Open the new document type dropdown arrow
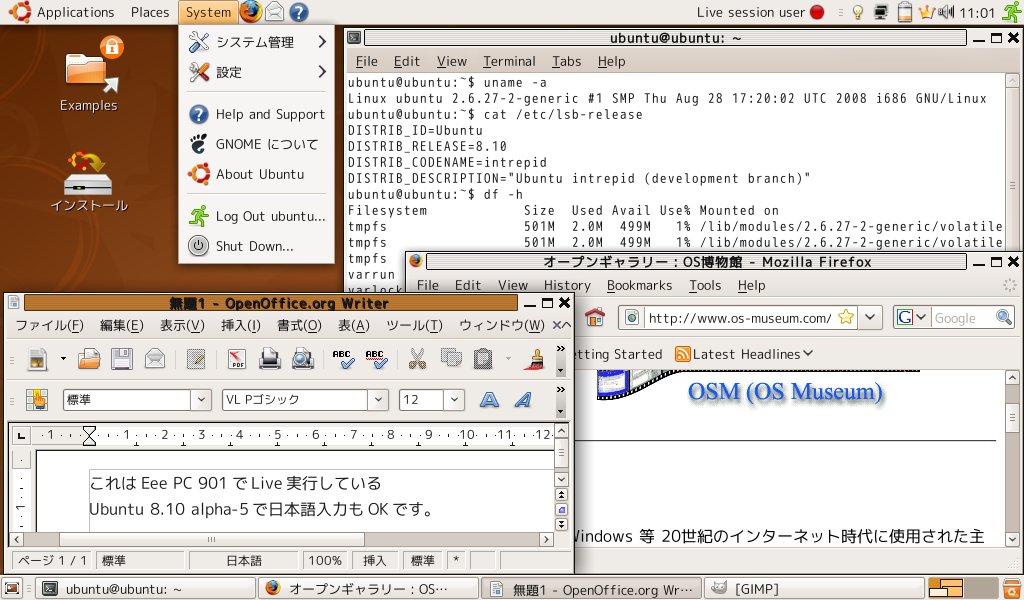This screenshot has height=600, width=1024. [63, 358]
